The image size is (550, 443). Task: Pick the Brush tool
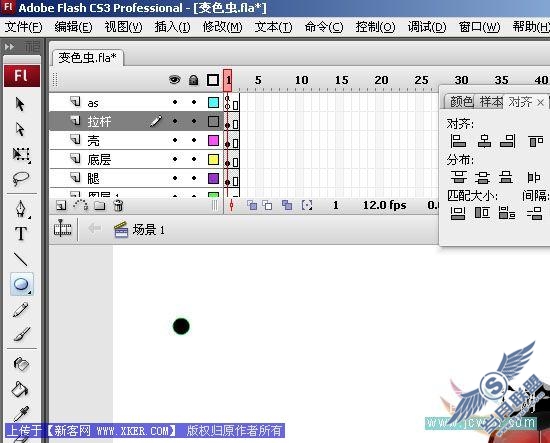click(22, 334)
